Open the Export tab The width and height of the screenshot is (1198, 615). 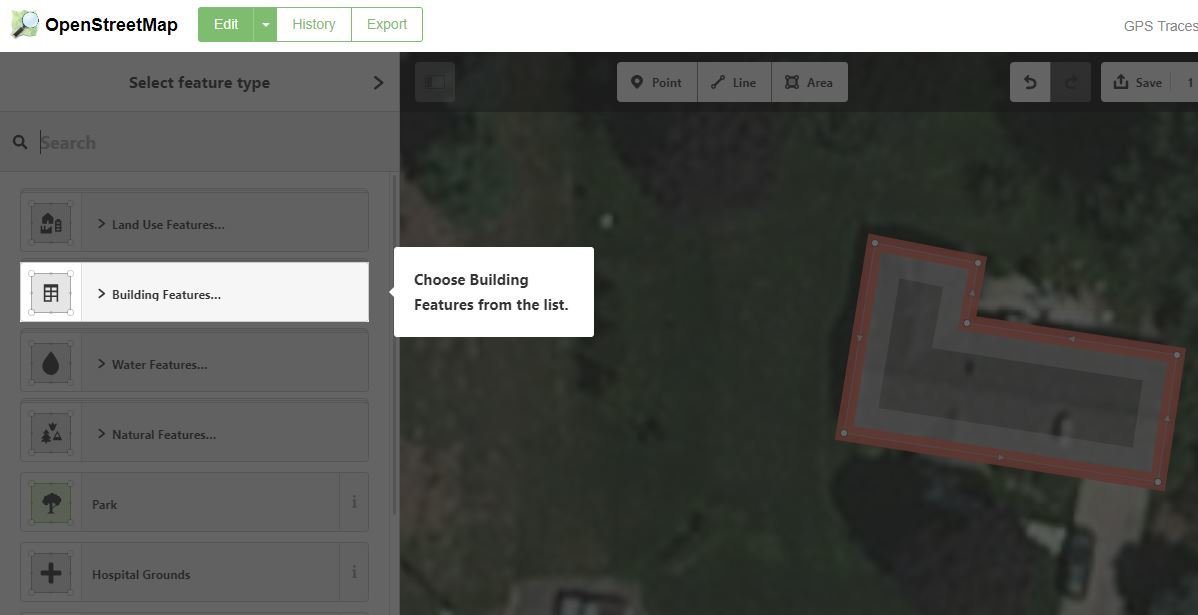pyautogui.click(x=387, y=24)
